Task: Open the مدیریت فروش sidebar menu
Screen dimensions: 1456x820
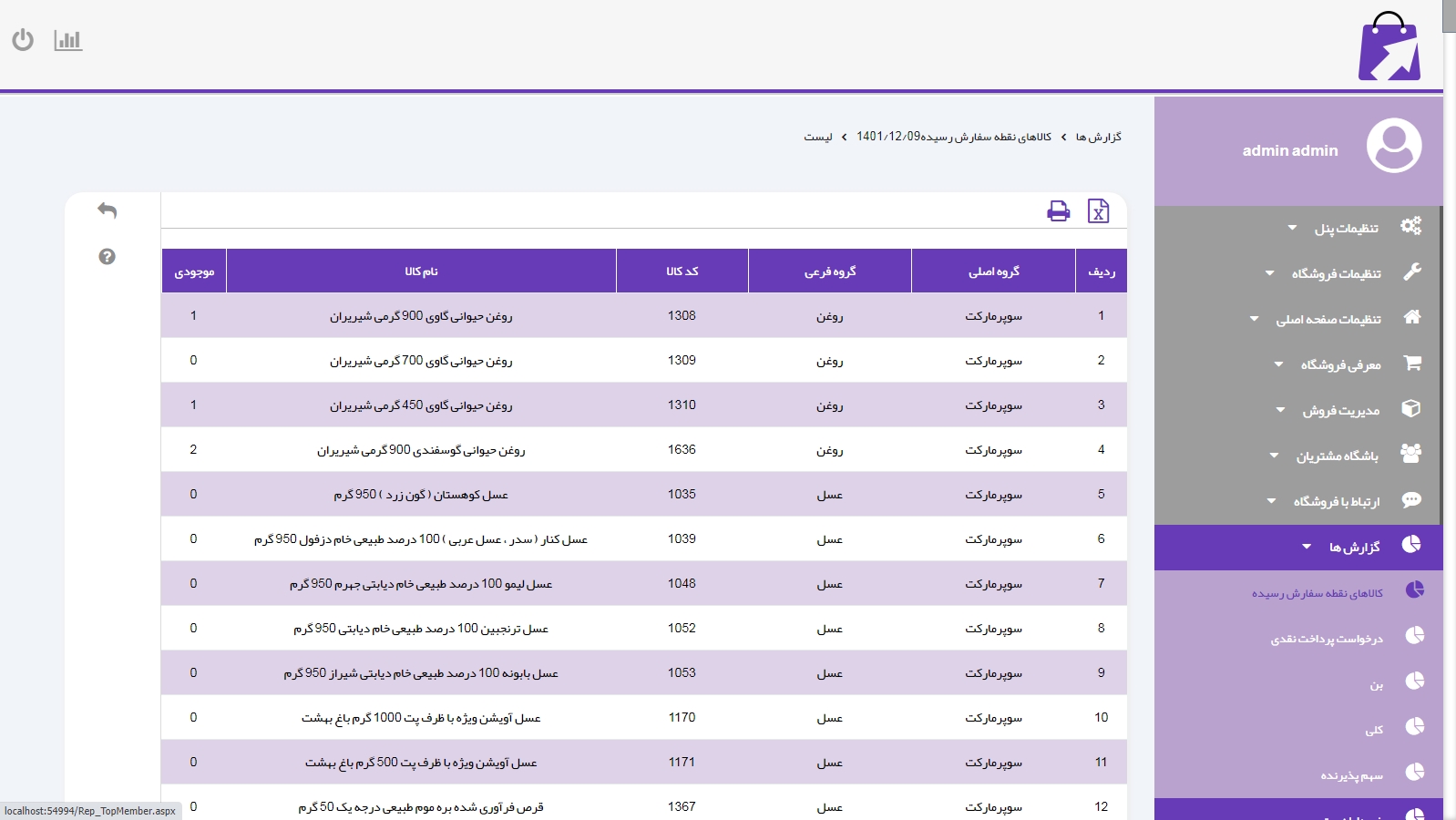Action: click(1298, 410)
